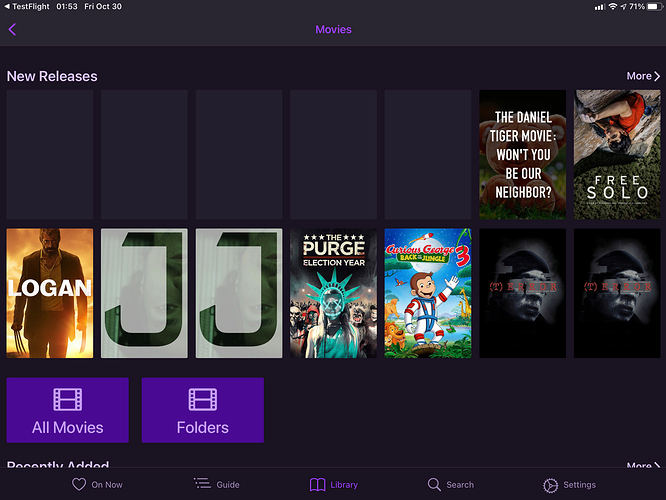Open Settings gear in bottom bar
The height and width of the screenshot is (500, 666).
550,485
